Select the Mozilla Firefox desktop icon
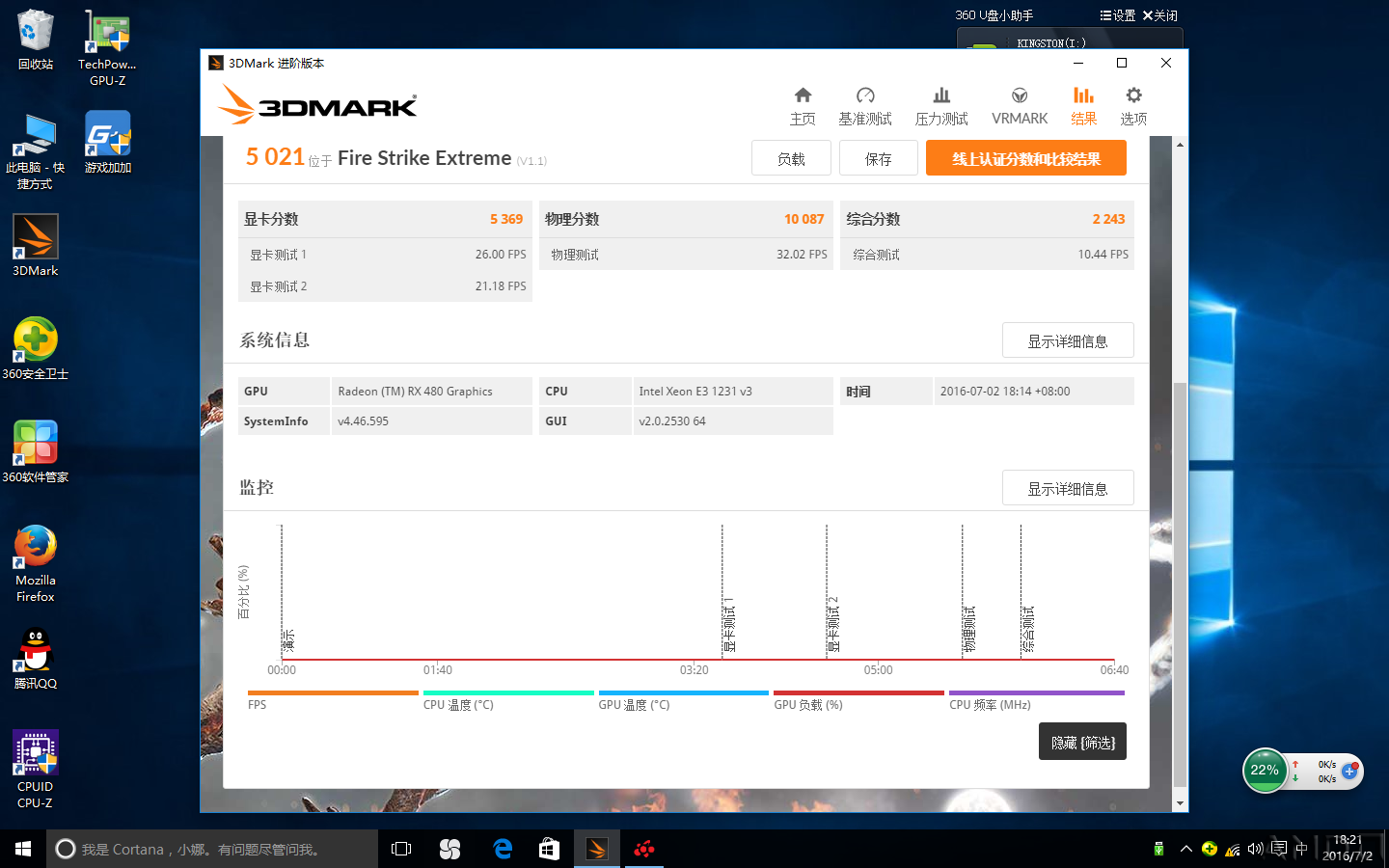 [x=36, y=564]
